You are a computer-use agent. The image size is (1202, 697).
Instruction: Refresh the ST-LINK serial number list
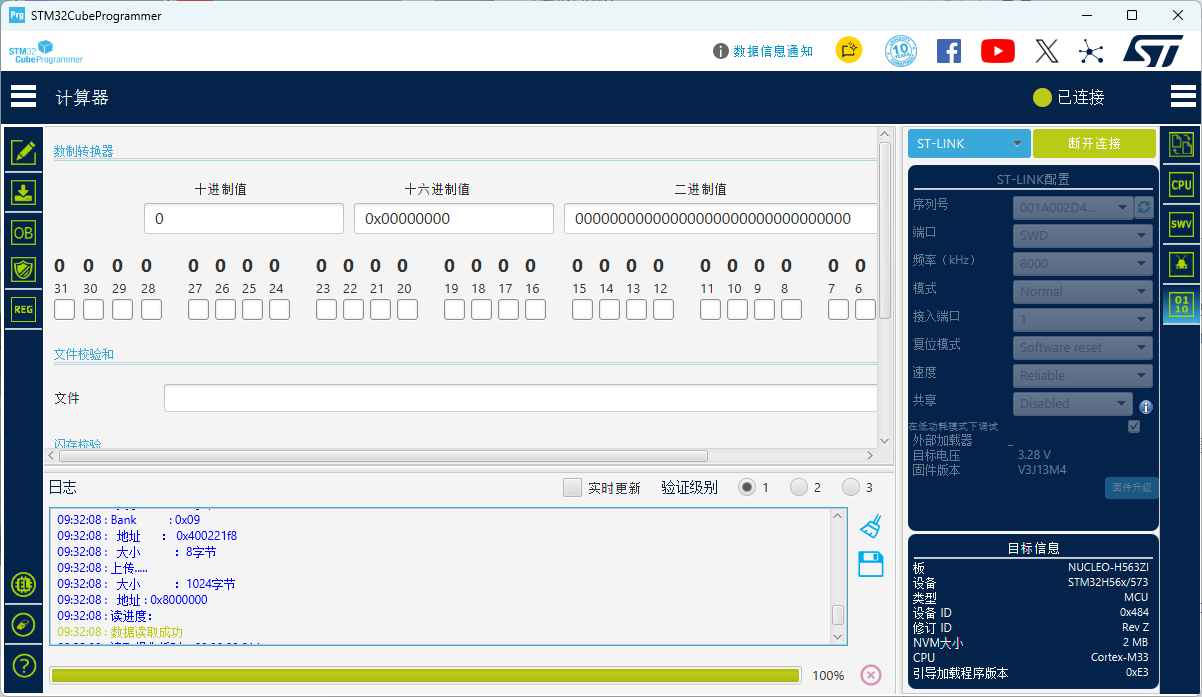click(x=1144, y=207)
